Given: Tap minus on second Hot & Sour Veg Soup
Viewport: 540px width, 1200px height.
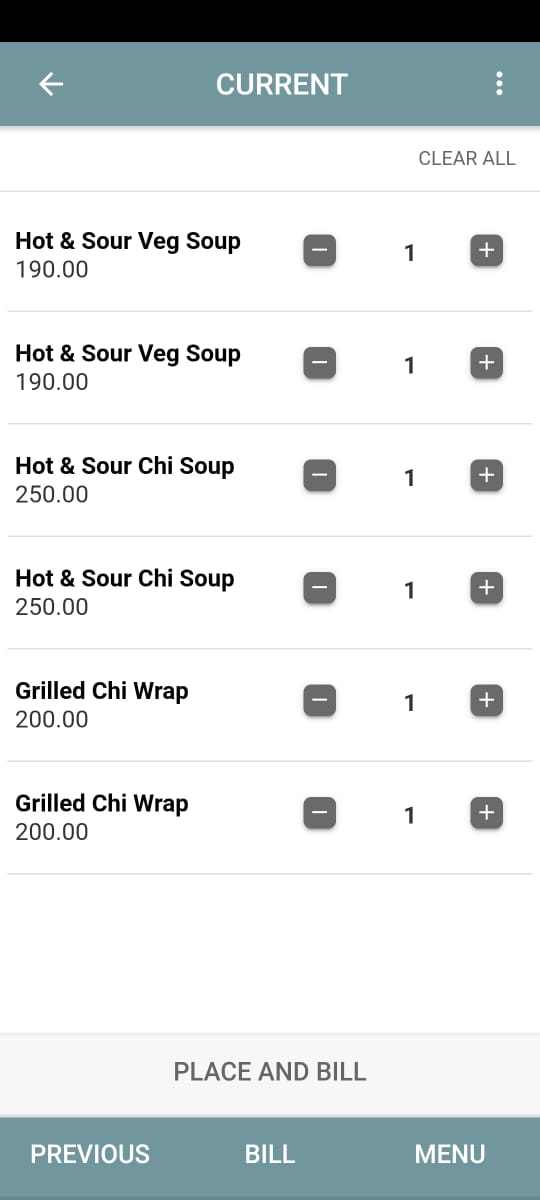Looking at the screenshot, I should [320, 363].
